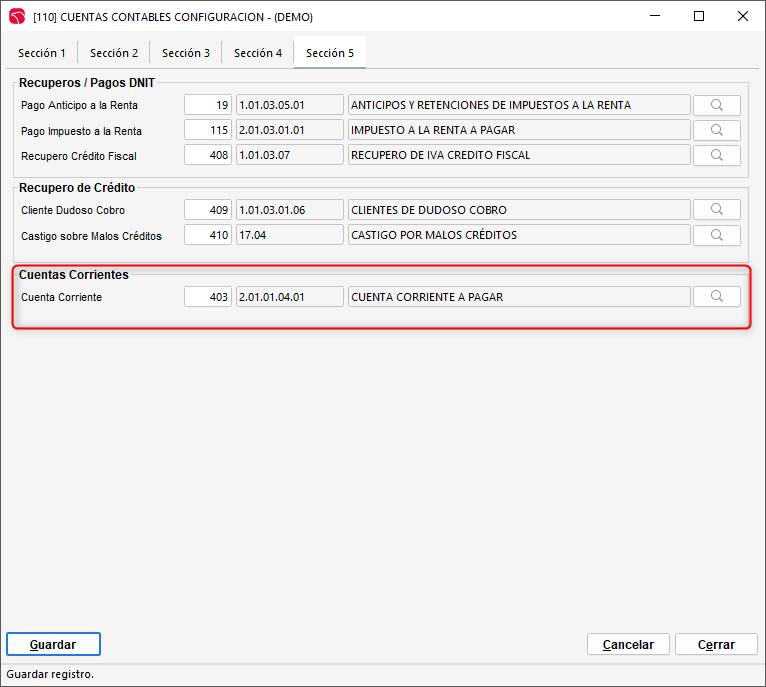The image size is (766, 687).
Task: Click magnifier icon for Cuenta Corriente row
Action: coord(716,297)
